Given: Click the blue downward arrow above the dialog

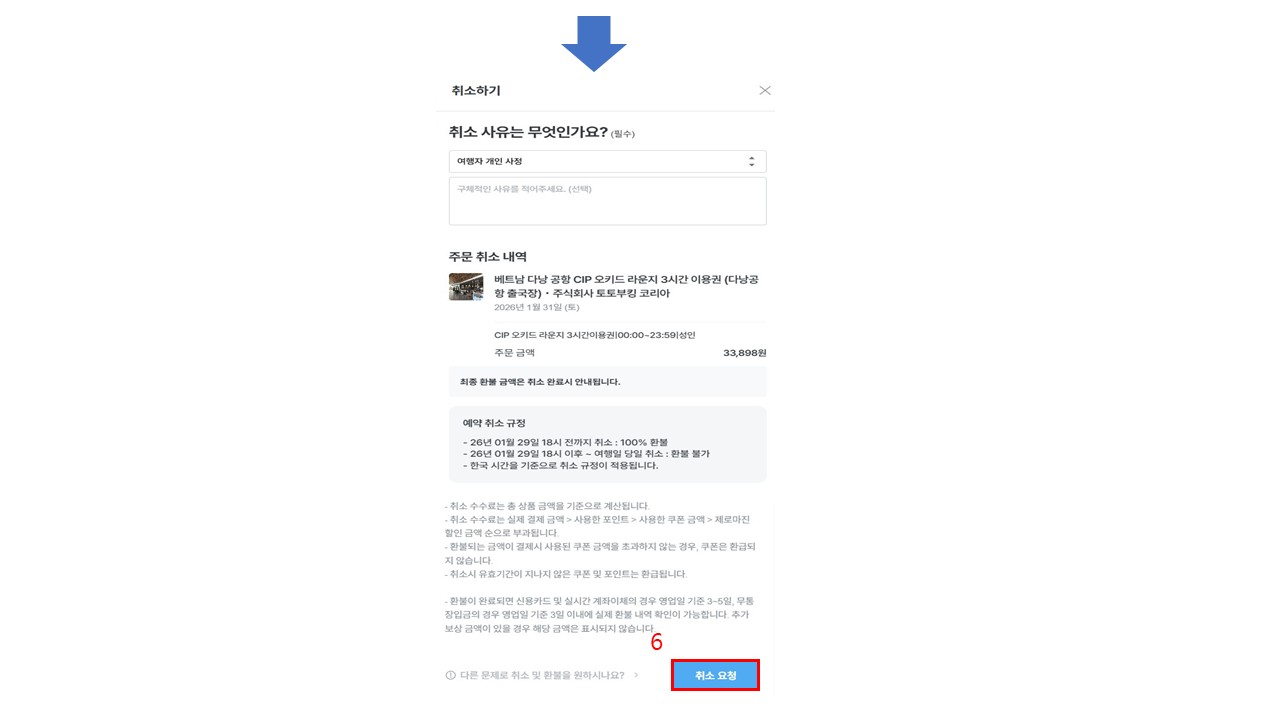Looking at the screenshot, I should click(594, 43).
